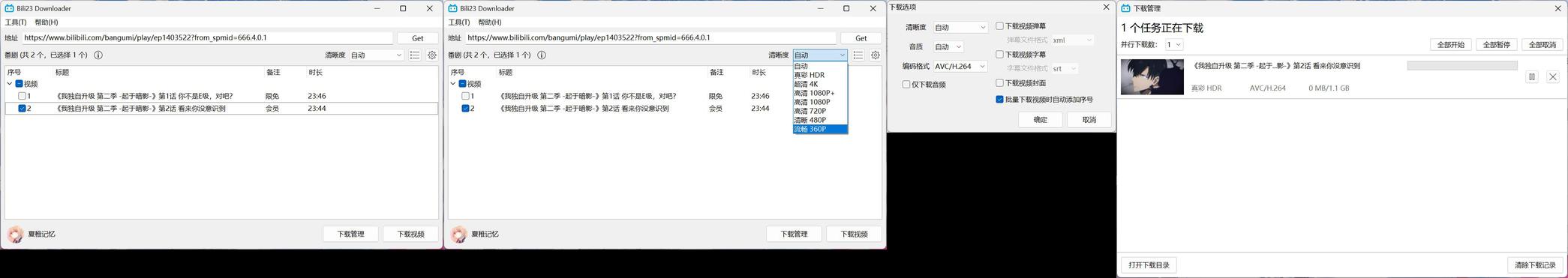Click the info icon in the window with the open quality list

[542, 55]
